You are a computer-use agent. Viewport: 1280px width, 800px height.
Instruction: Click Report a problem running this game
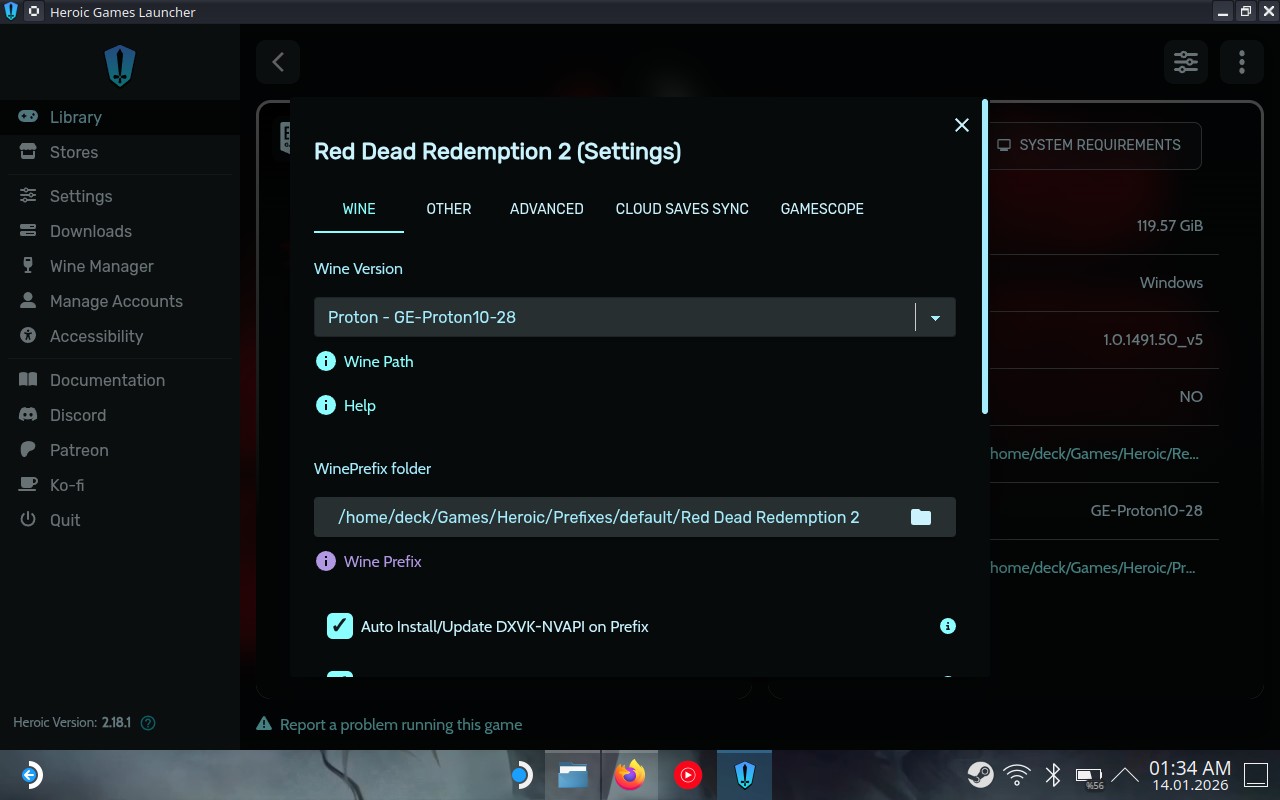(x=390, y=724)
